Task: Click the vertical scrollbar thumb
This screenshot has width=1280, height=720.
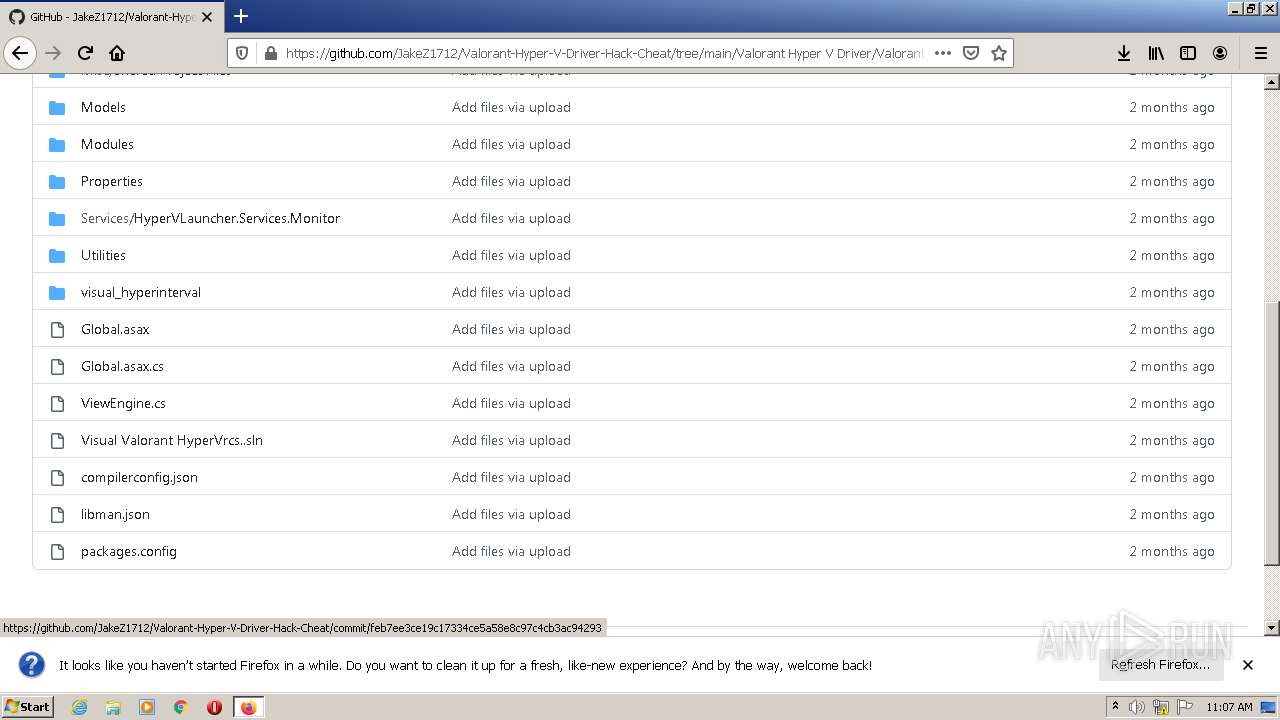Action: pyautogui.click(x=1272, y=433)
